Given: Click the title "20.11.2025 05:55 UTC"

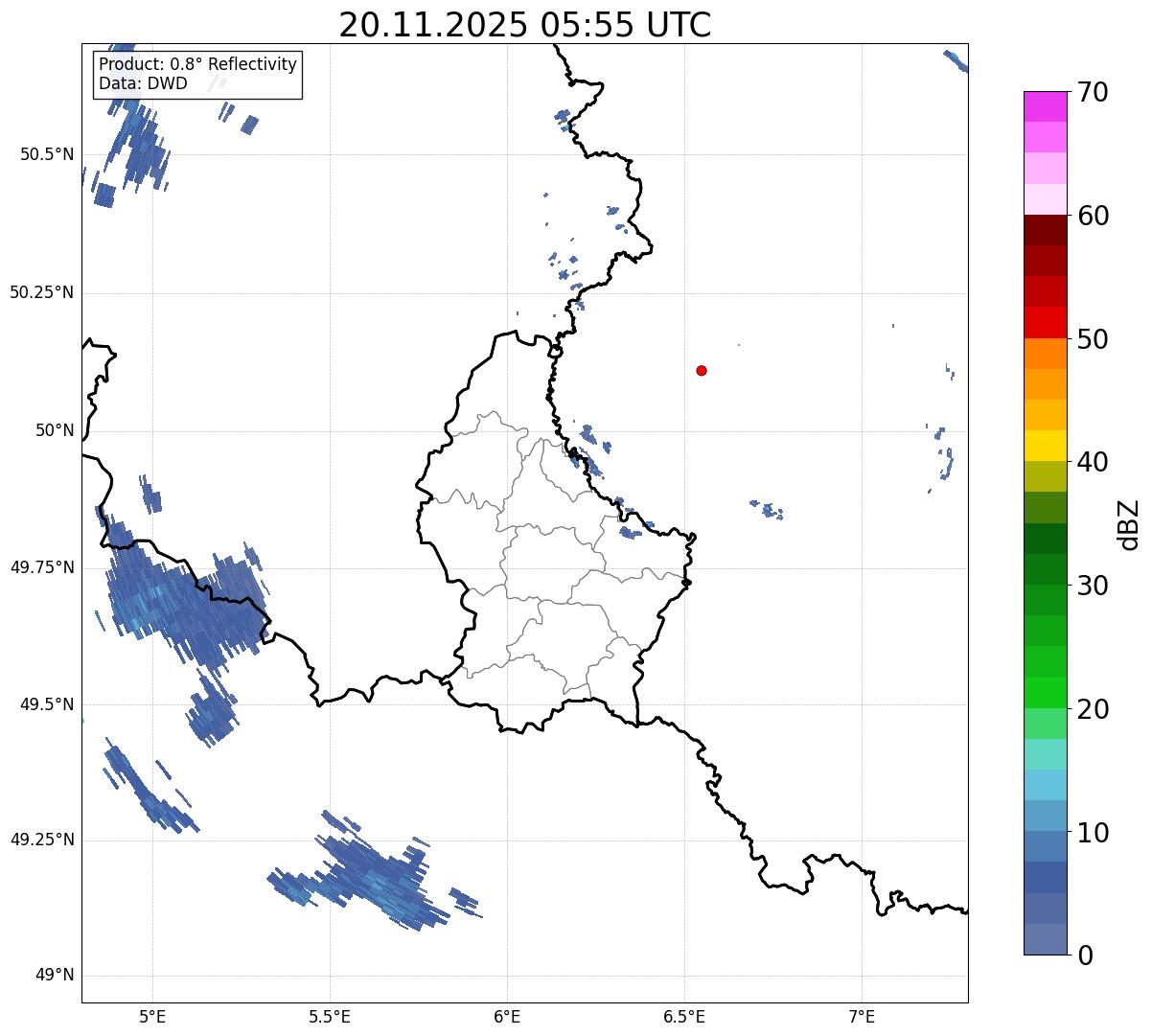Looking at the screenshot, I should coord(525,24).
